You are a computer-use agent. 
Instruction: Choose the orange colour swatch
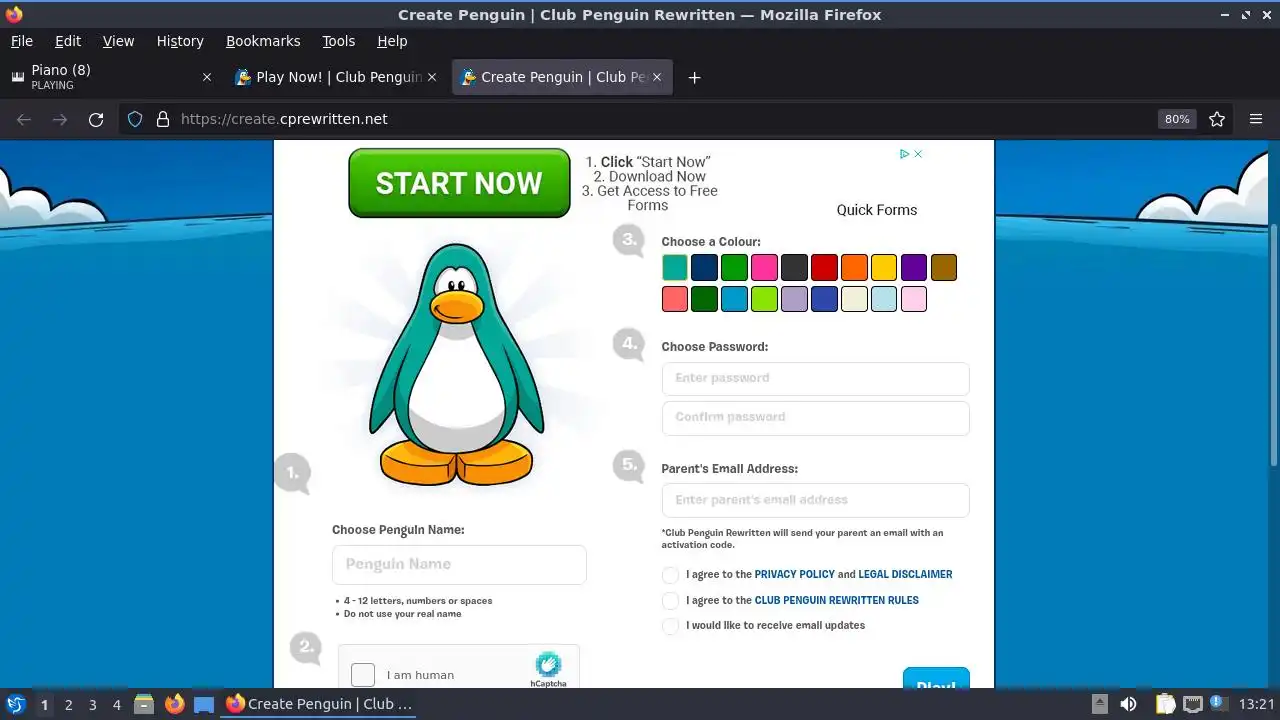coord(854,268)
